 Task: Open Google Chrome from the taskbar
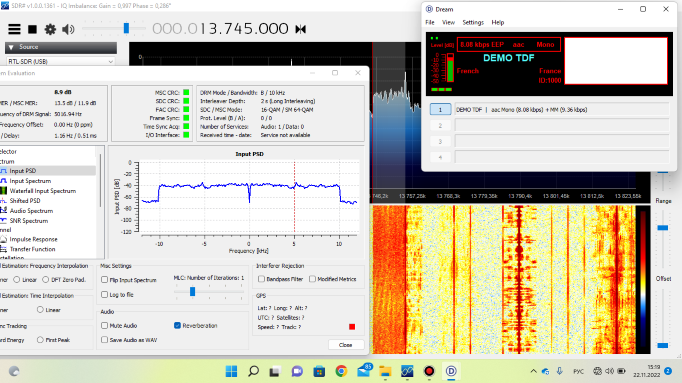341,371
